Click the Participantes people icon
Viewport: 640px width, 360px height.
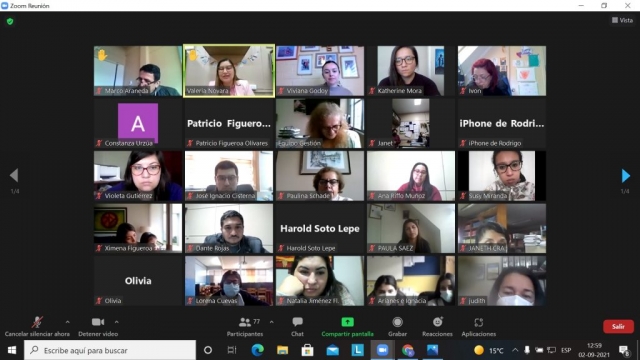(x=245, y=322)
